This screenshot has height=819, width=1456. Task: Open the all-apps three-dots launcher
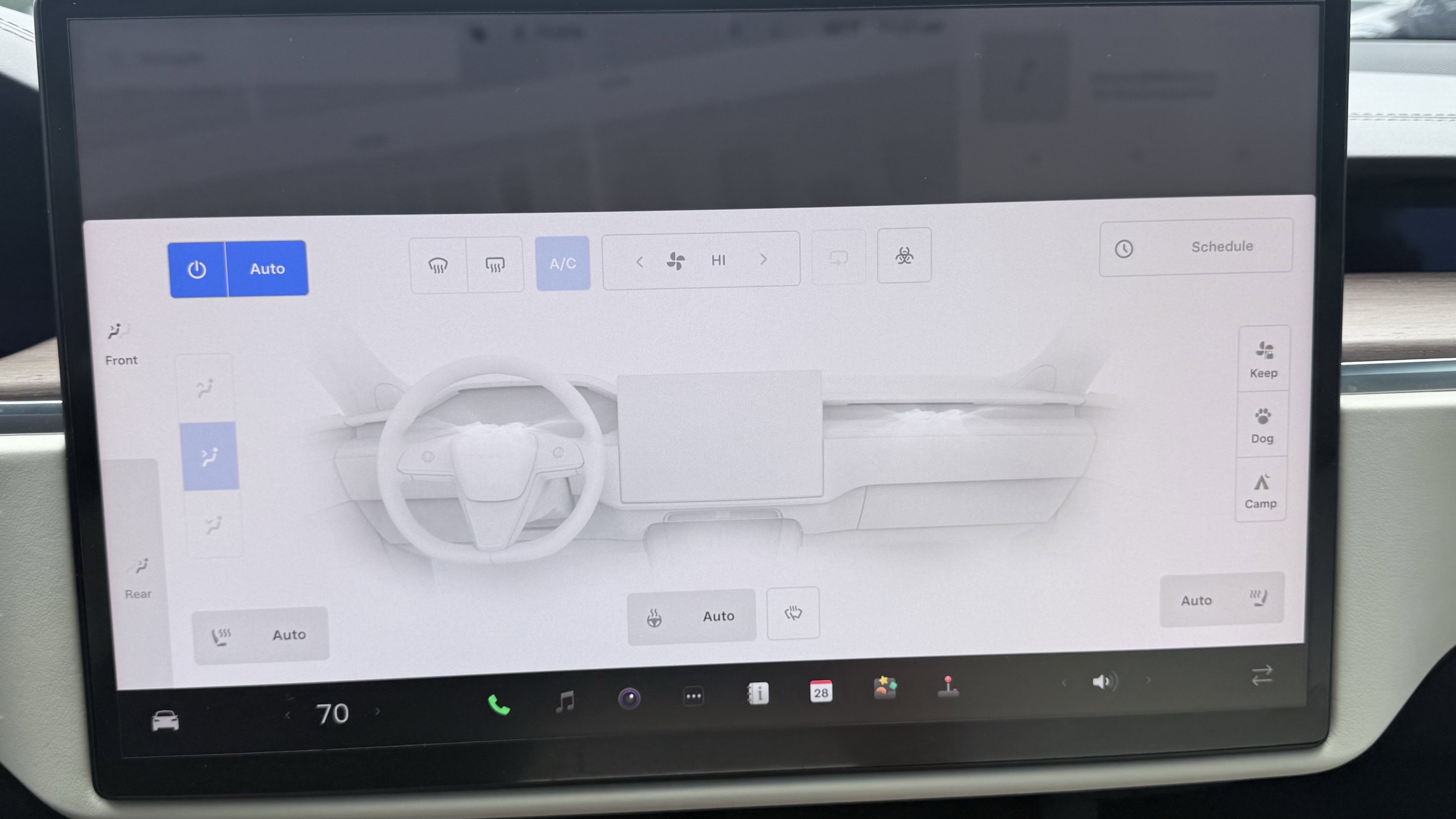[694, 696]
